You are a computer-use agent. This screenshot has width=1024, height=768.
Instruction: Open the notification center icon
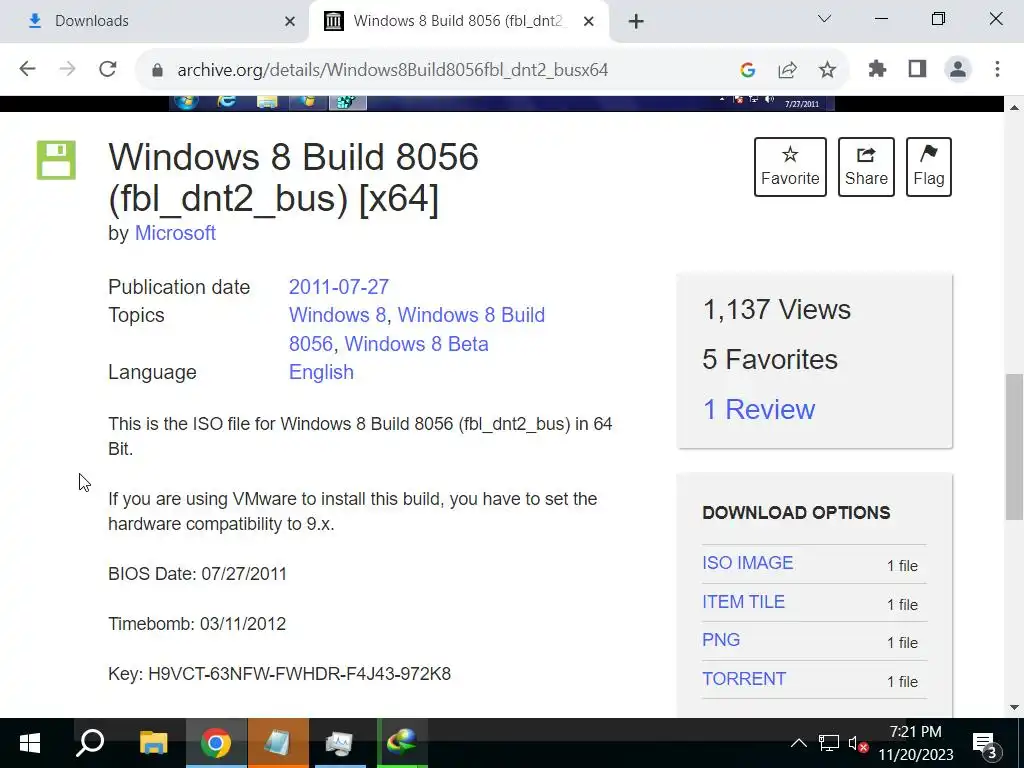point(986,744)
